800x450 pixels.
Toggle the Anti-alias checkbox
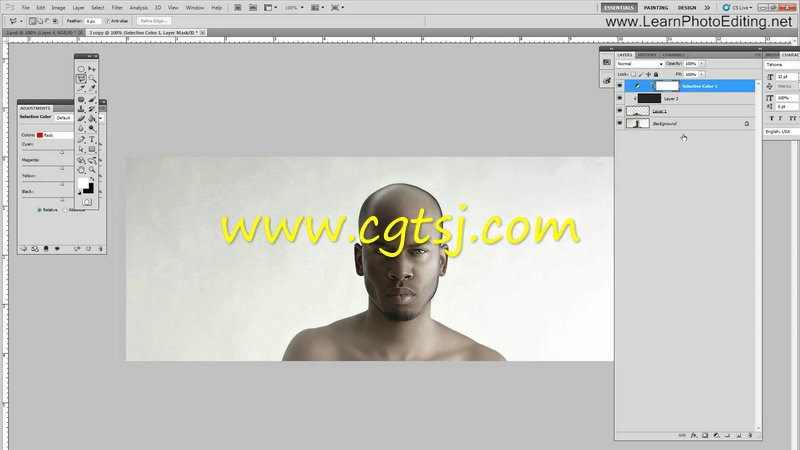pos(108,21)
